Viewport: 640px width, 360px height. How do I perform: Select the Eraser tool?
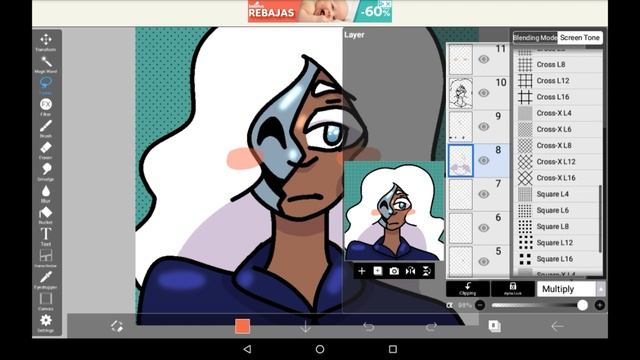click(46, 150)
